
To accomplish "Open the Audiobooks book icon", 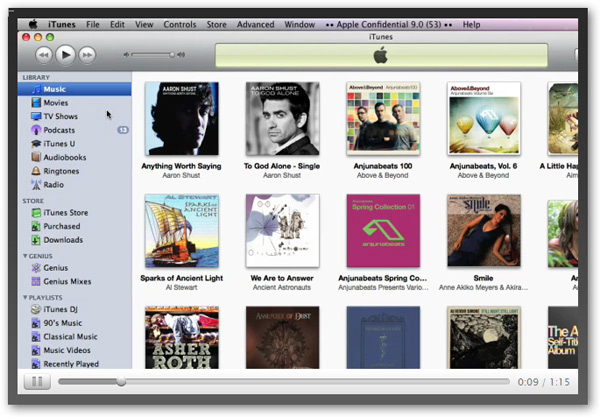I will click(36, 157).
